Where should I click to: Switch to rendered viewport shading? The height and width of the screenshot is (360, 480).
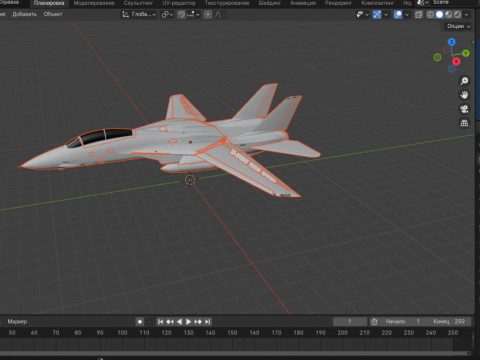(457, 14)
